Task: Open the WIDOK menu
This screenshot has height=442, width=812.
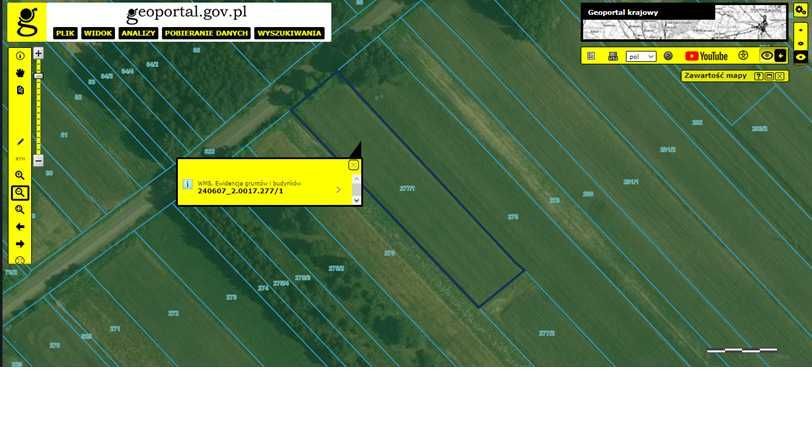Action: click(x=98, y=33)
